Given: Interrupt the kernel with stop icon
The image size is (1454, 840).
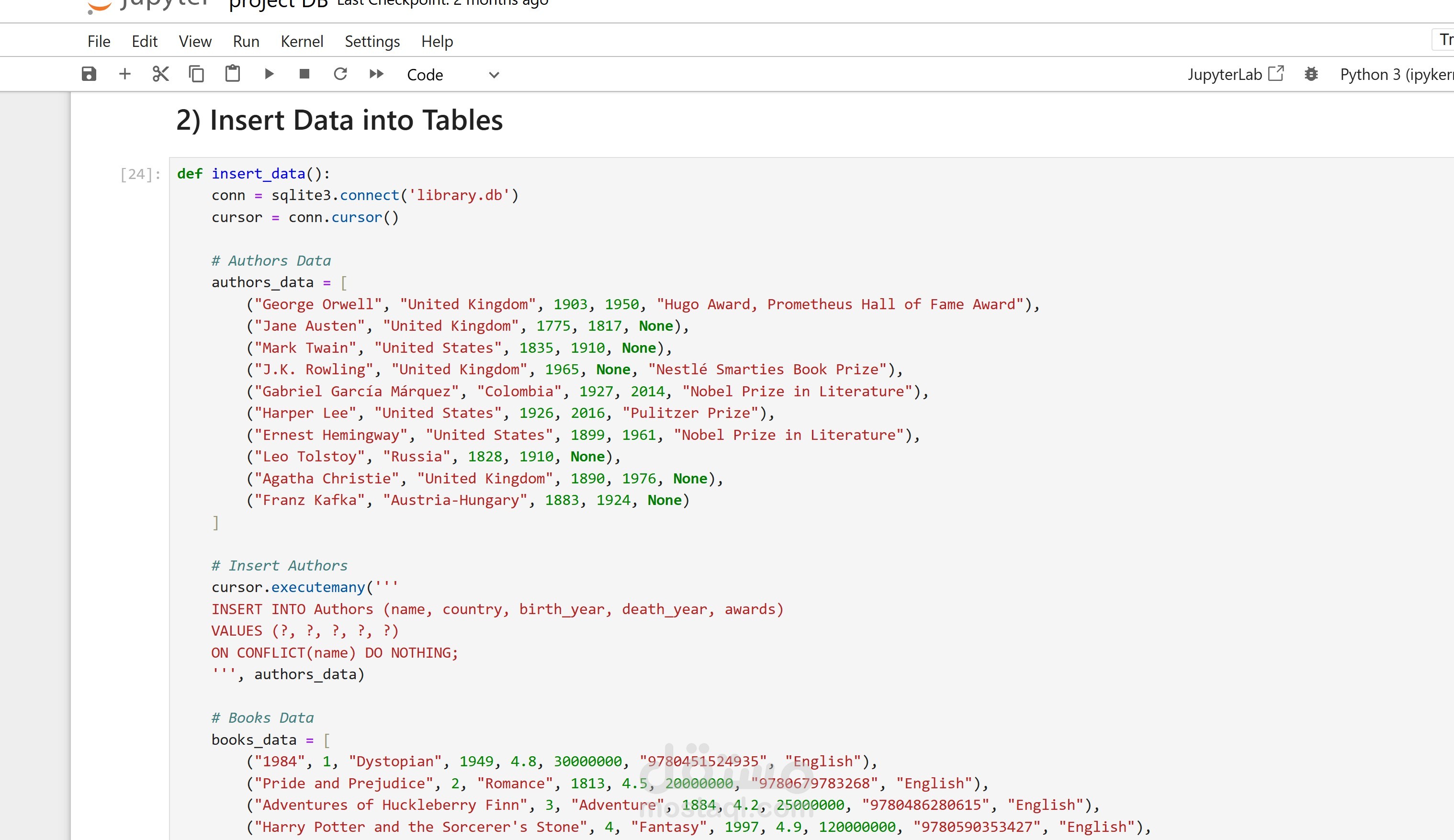Looking at the screenshot, I should [x=304, y=74].
